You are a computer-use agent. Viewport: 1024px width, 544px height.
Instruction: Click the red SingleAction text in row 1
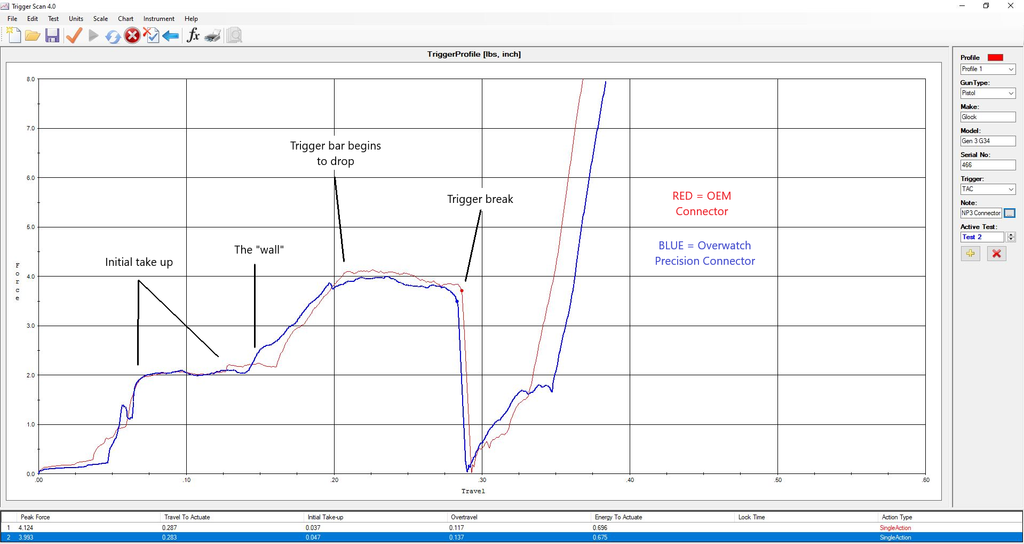tap(896, 528)
